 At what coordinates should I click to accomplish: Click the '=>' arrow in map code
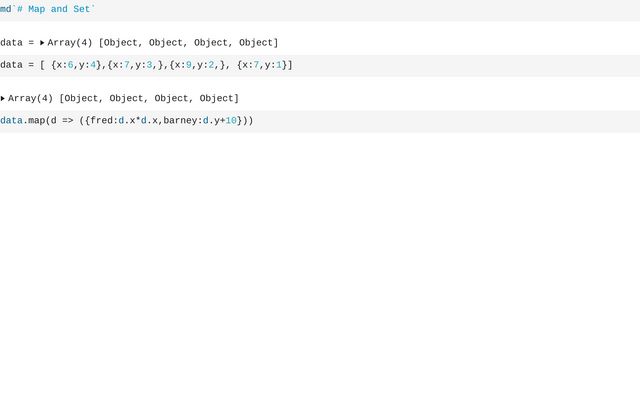click(68, 121)
